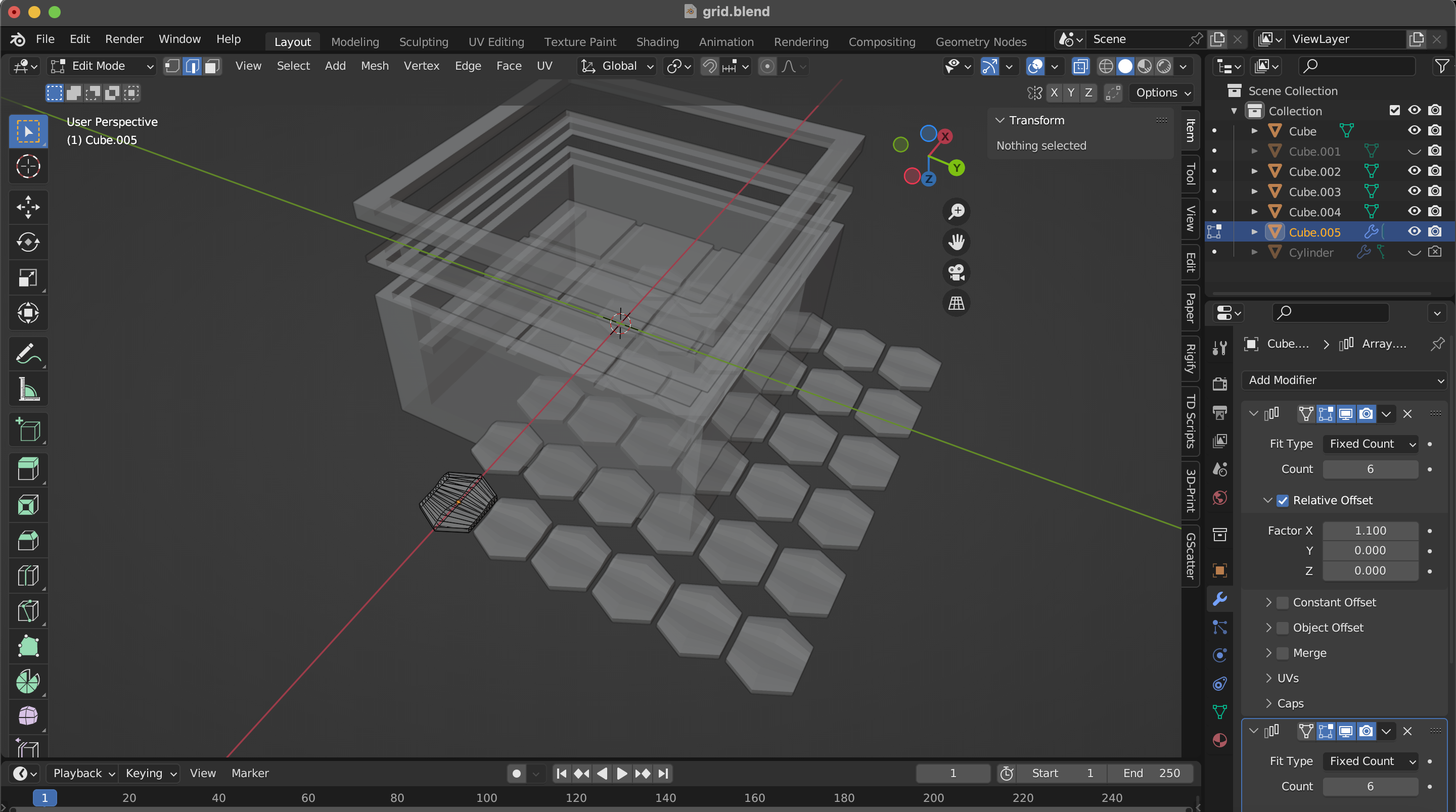The image size is (1456, 812).
Task: Remove the first Array modifier
Action: pyautogui.click(x=1408, y=414)
